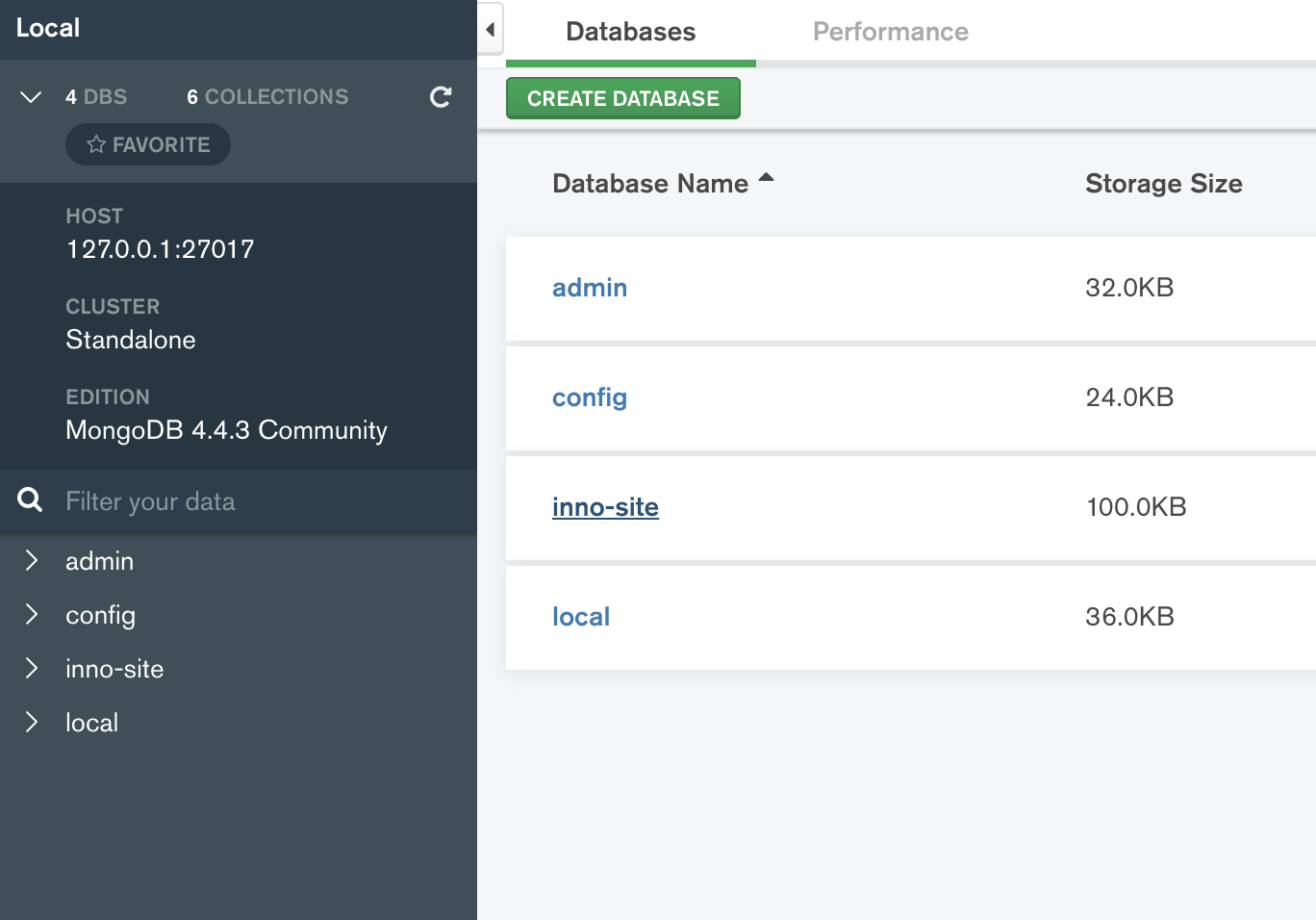Viewport: 1316px width, 920px height.
Task: Click the 6 COLLECTIONS count label
Action: pos(267,97)
